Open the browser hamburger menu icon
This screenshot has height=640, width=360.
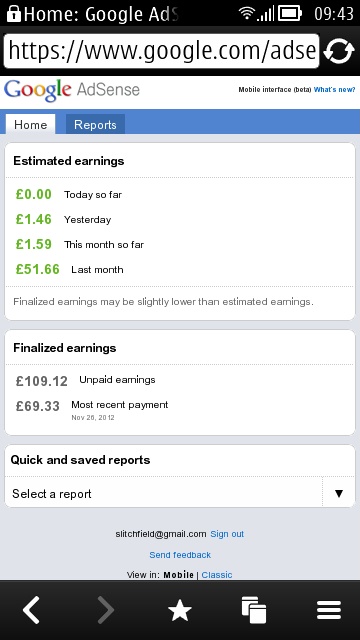pos(329,610)
